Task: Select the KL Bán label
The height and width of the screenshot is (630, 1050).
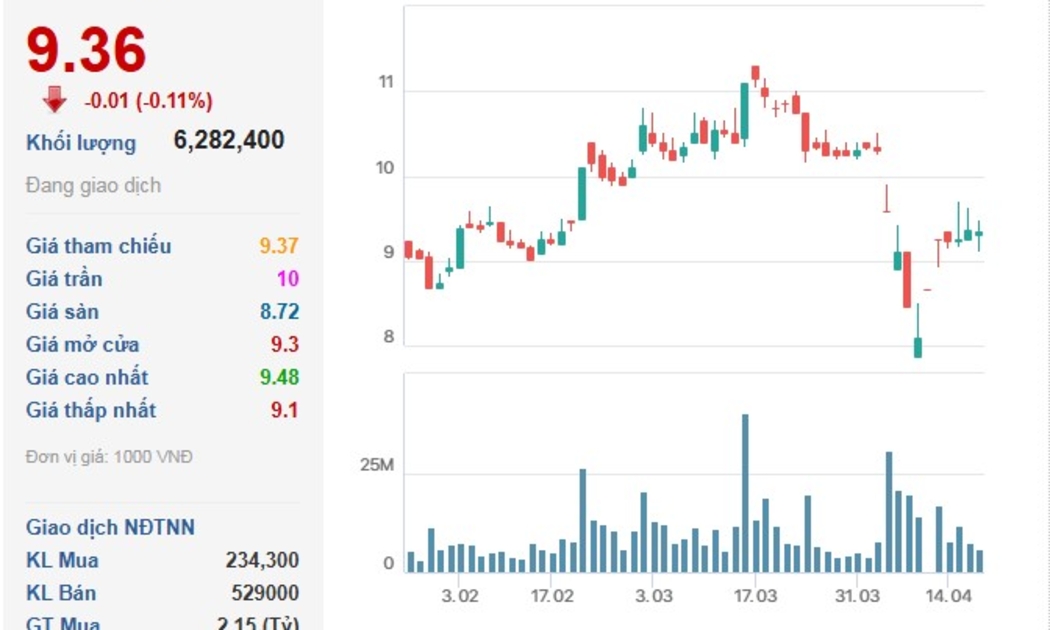Action: coord(62,593)
